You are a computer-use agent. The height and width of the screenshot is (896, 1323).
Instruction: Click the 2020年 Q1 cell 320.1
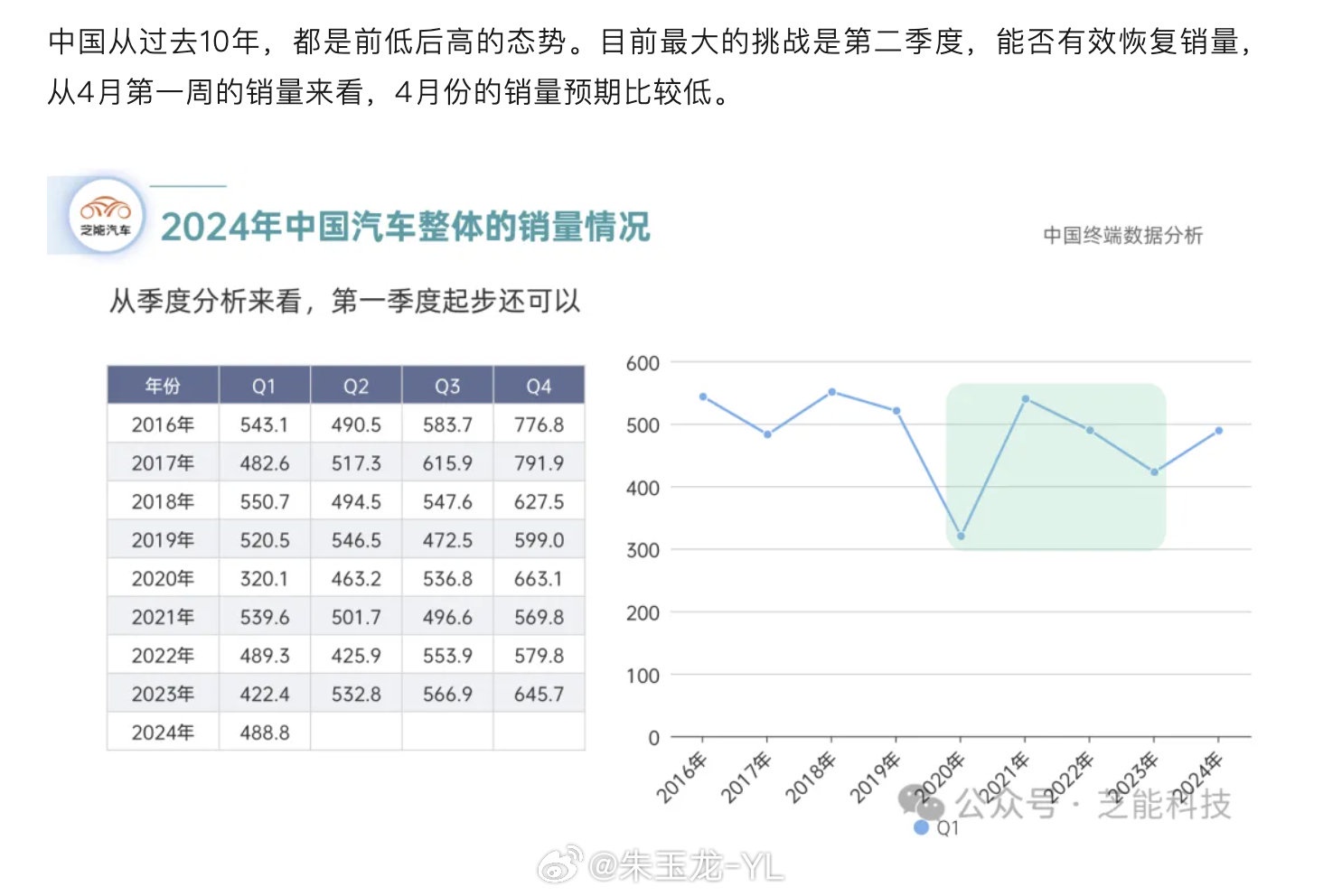(264, 578)
